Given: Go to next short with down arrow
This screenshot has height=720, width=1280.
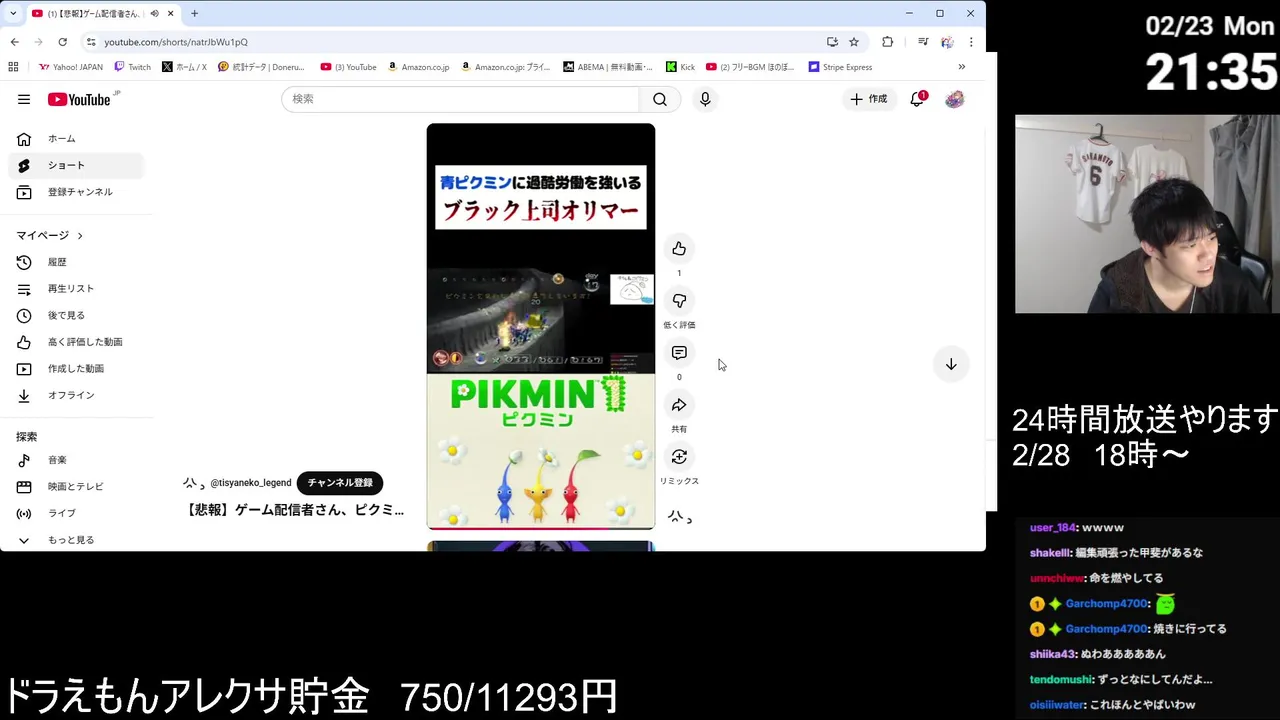Looking at the screenshot, I should (951, 365).
